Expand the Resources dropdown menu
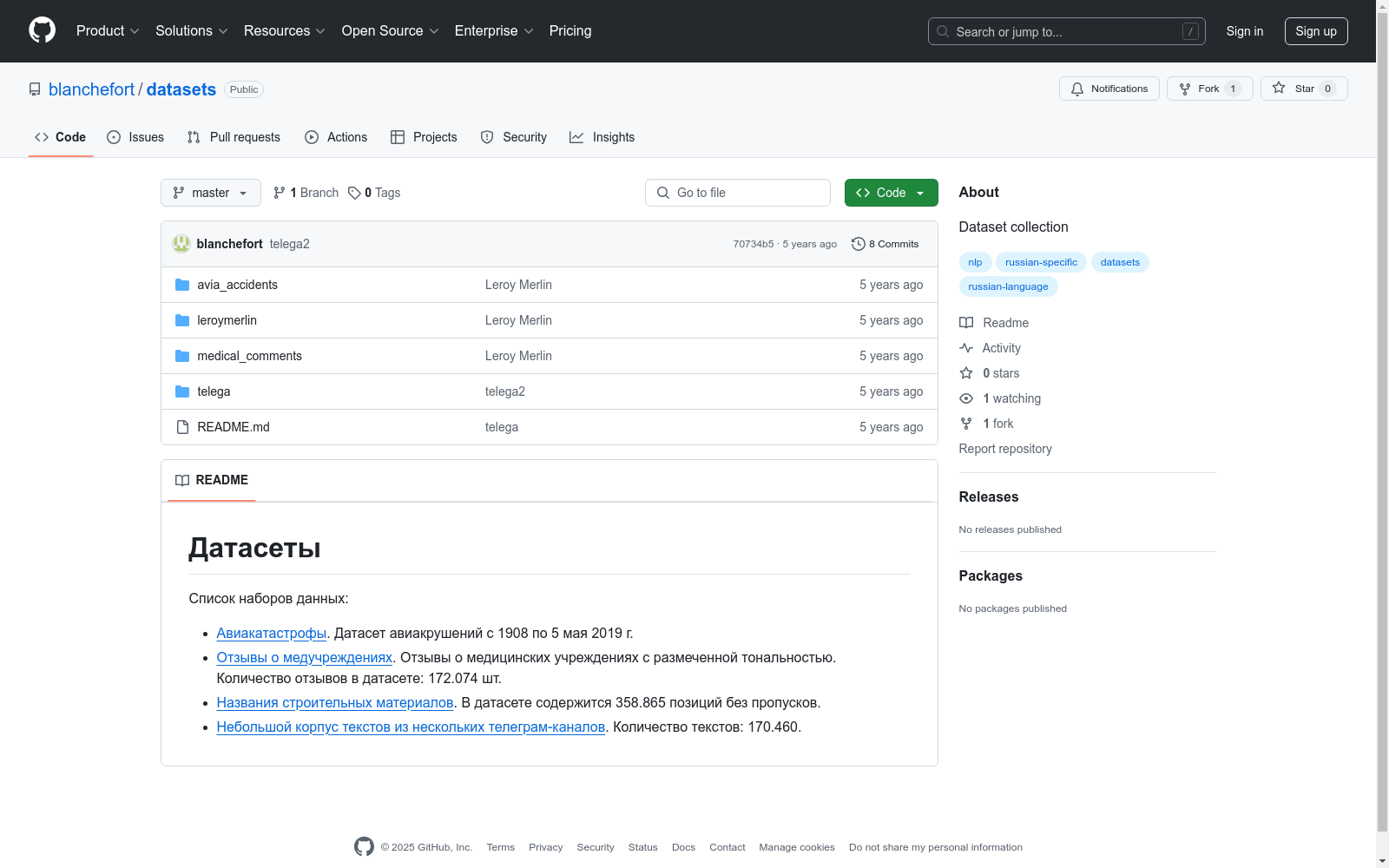1389x868 pixels. (285, 30)
